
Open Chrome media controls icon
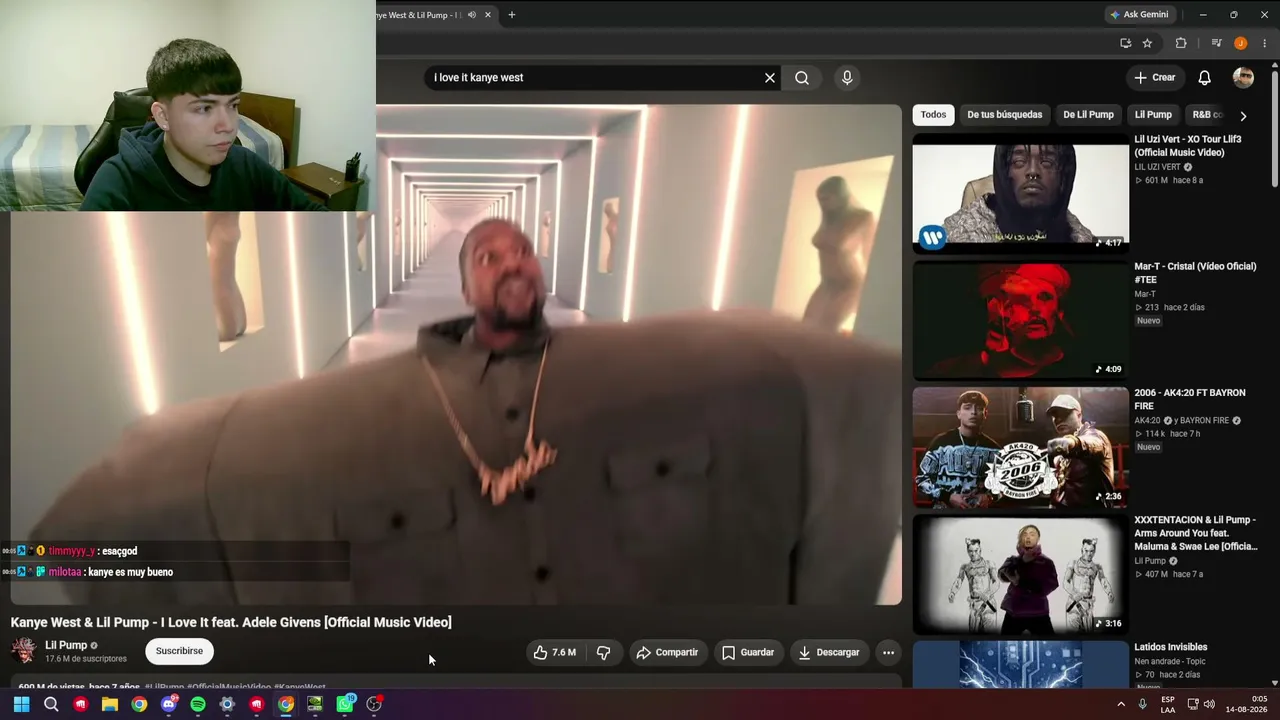[1216, 43]
